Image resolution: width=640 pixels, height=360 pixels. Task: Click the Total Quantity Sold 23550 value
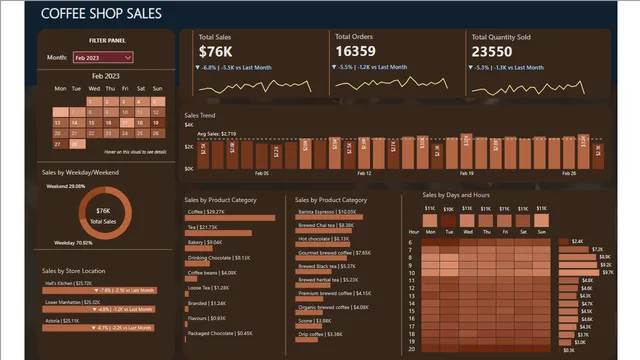(492, 52)
